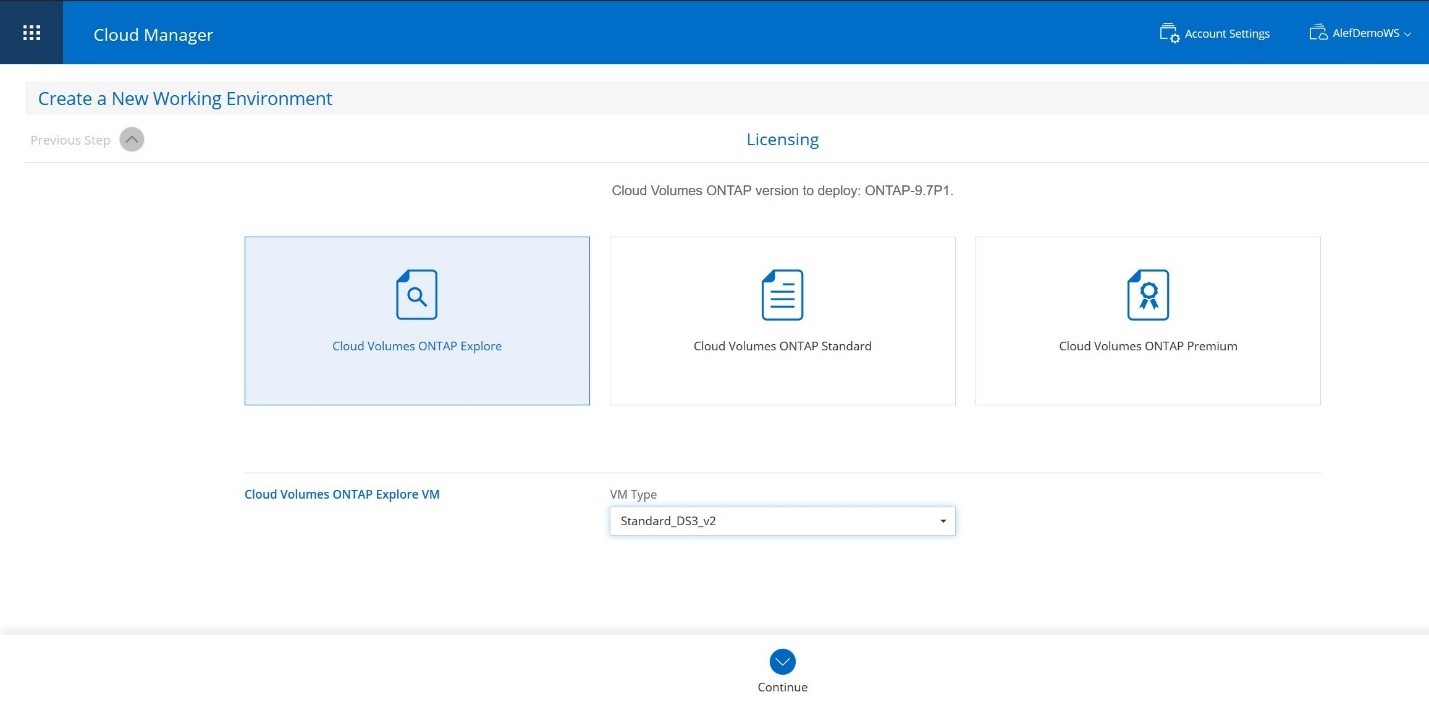This screenshot has width=1429, height=705.
Task: Open the VM Type dropdown
Action: point(782,521)
